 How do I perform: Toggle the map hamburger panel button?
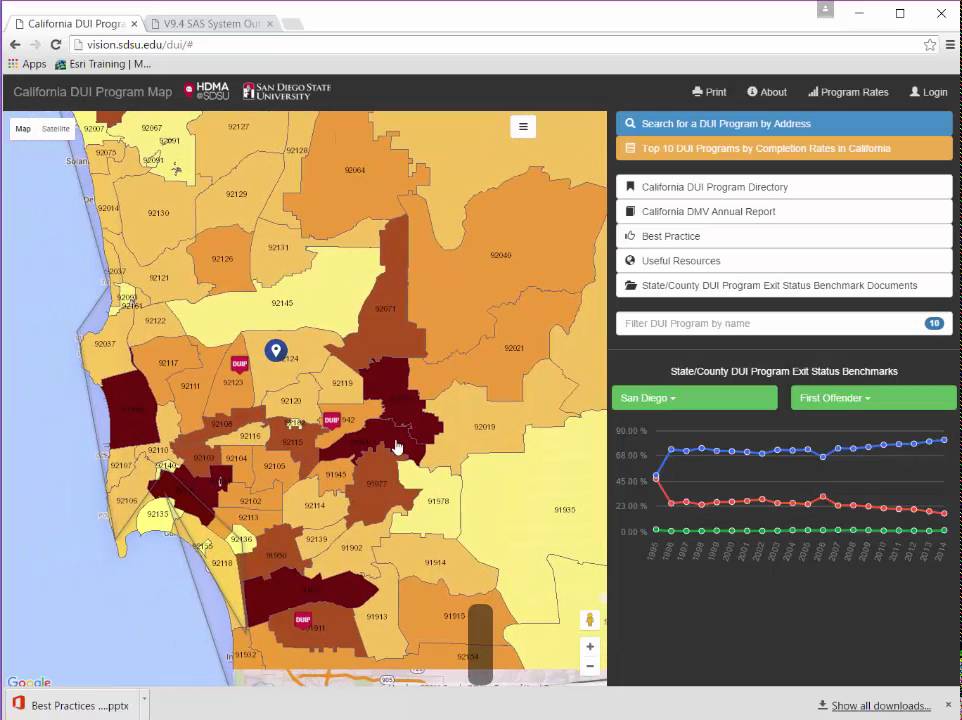(523, 126)
